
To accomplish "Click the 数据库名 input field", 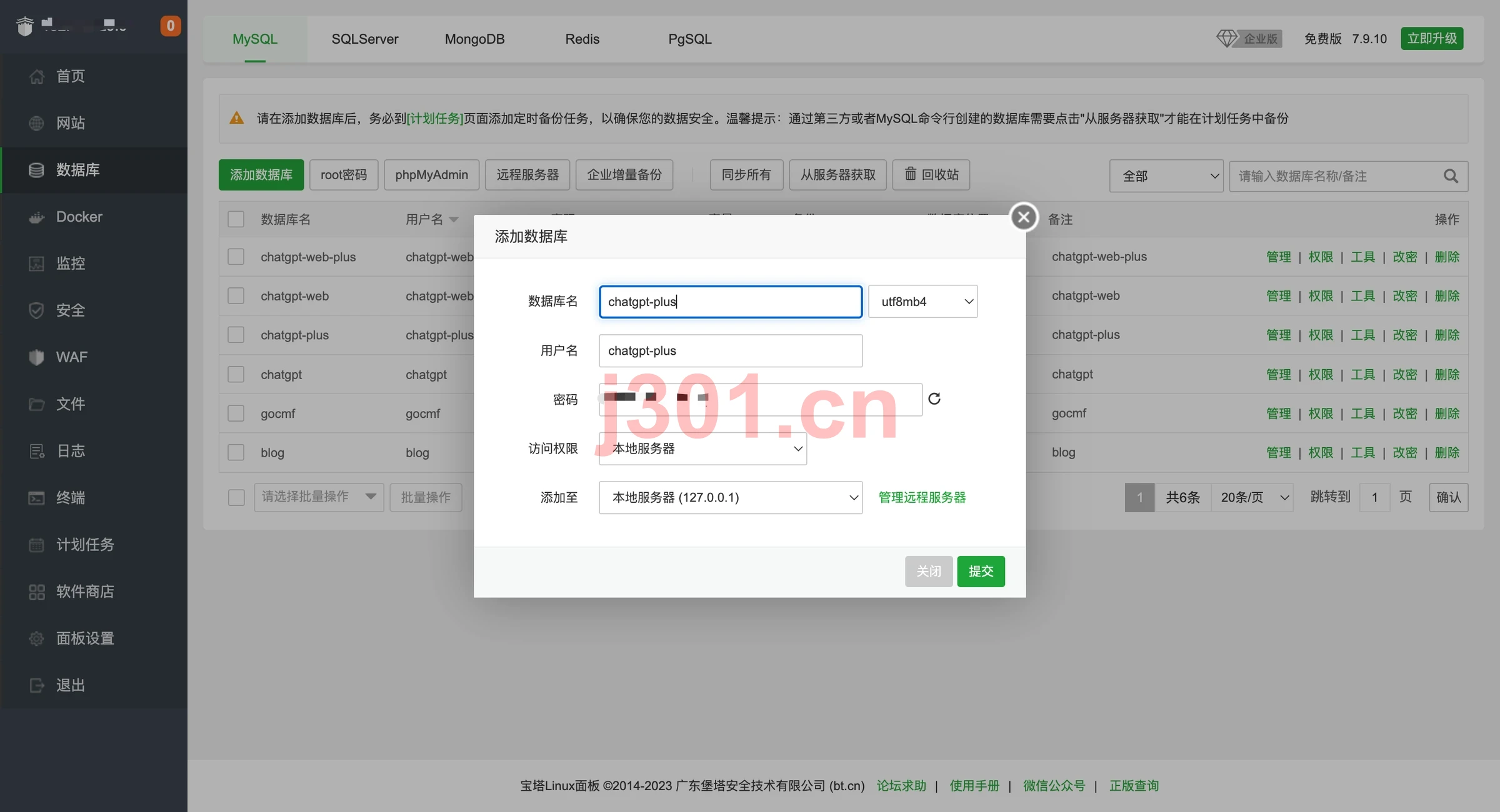I will [730, 302].
